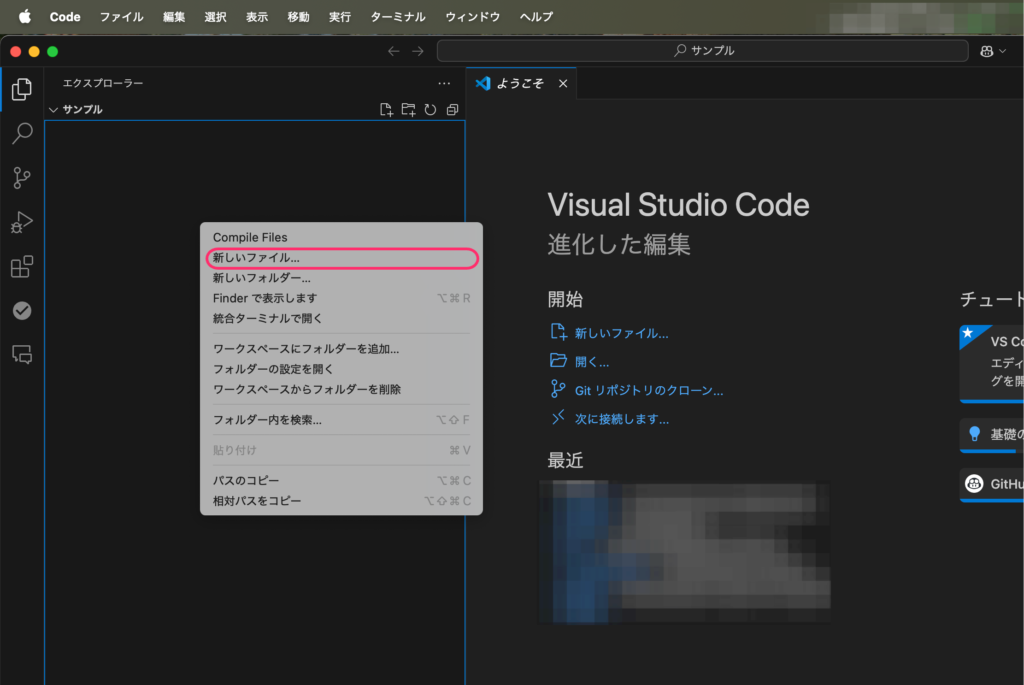Open the Search view icon

[x=21, y=133]
